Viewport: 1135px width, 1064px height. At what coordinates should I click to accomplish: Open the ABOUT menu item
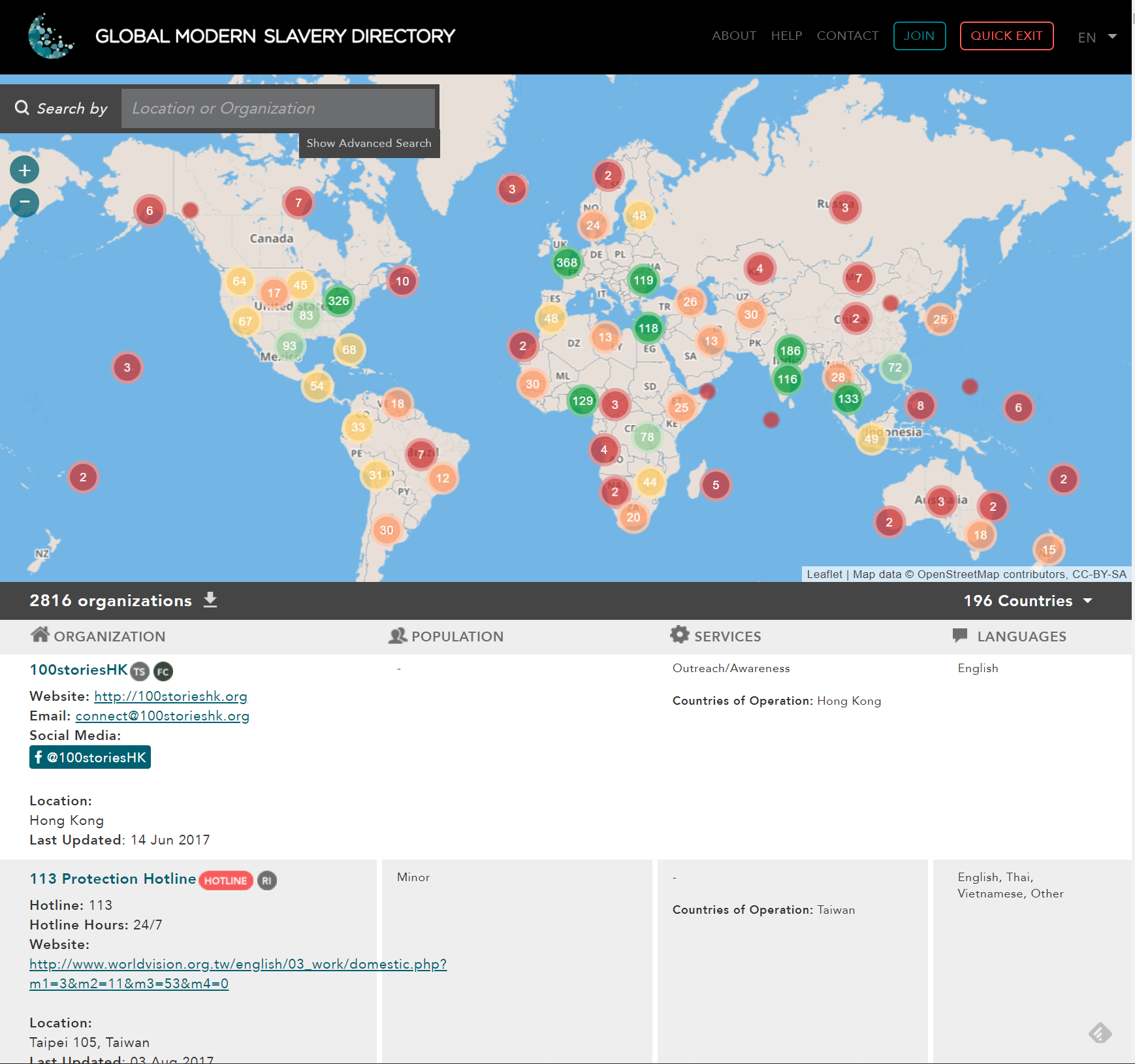pos(734,36)
